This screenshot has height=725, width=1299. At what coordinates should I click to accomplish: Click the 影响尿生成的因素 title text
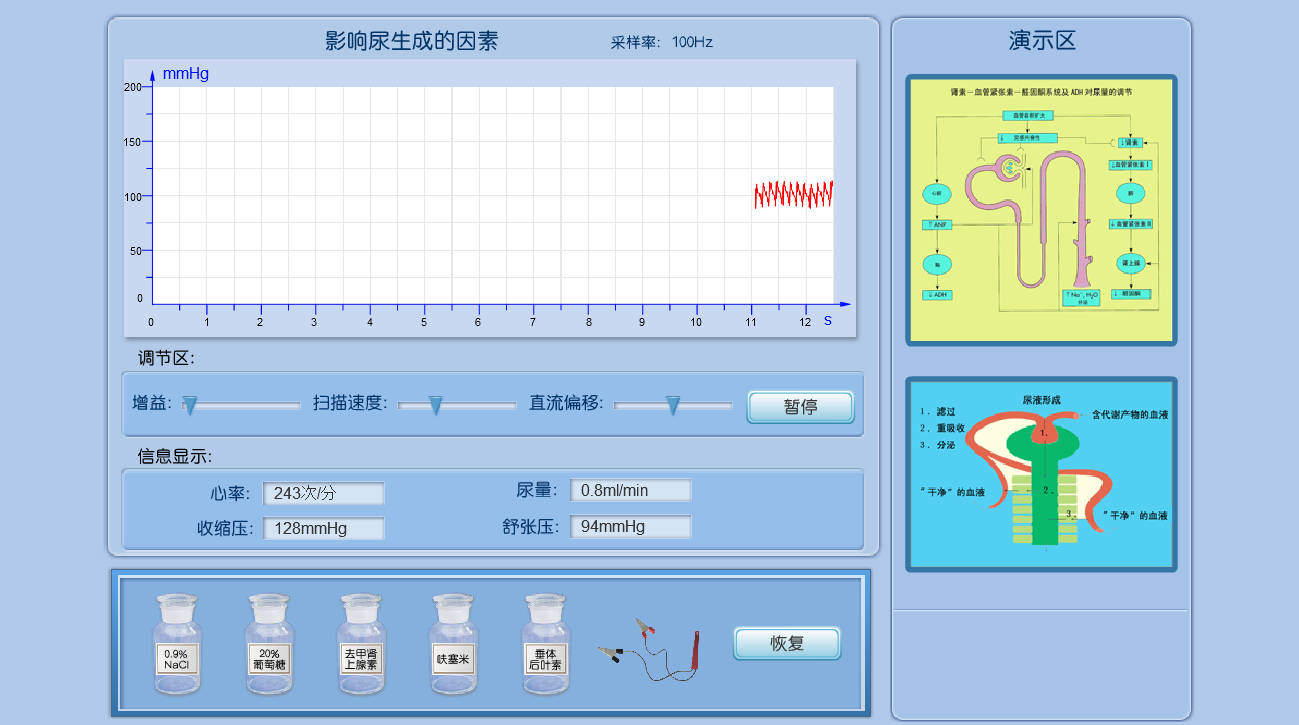point(411,41)
